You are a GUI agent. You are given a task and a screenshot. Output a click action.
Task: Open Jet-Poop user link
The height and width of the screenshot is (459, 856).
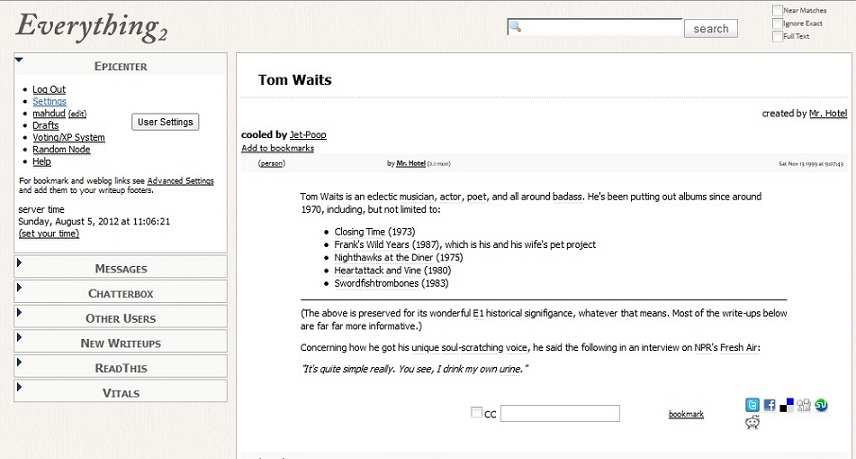[x=308, y=135]
